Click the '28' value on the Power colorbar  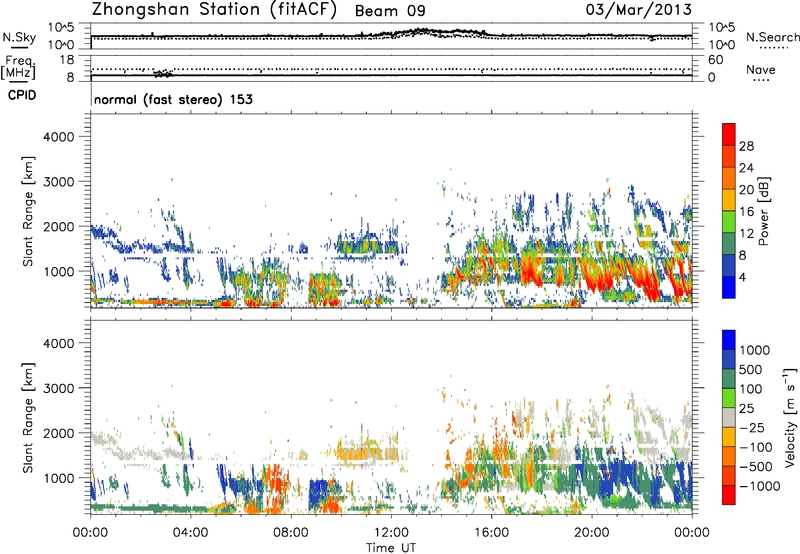(746, 146)
